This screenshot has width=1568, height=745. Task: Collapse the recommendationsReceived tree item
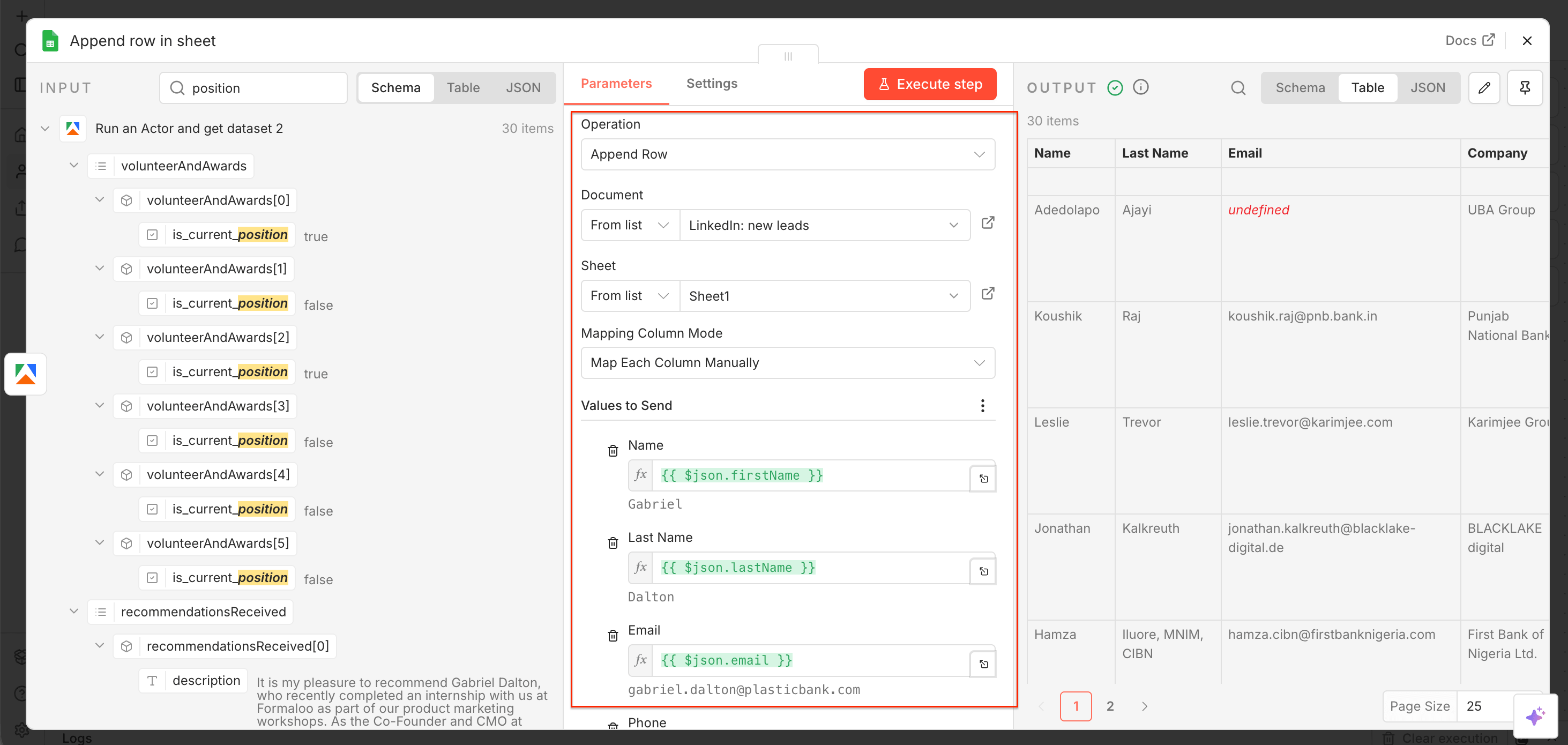pos(73,611)
